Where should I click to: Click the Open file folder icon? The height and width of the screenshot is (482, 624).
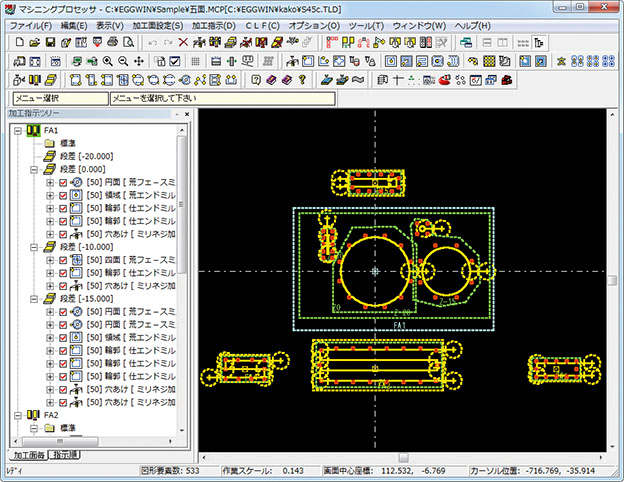click(x=35, y=42)
